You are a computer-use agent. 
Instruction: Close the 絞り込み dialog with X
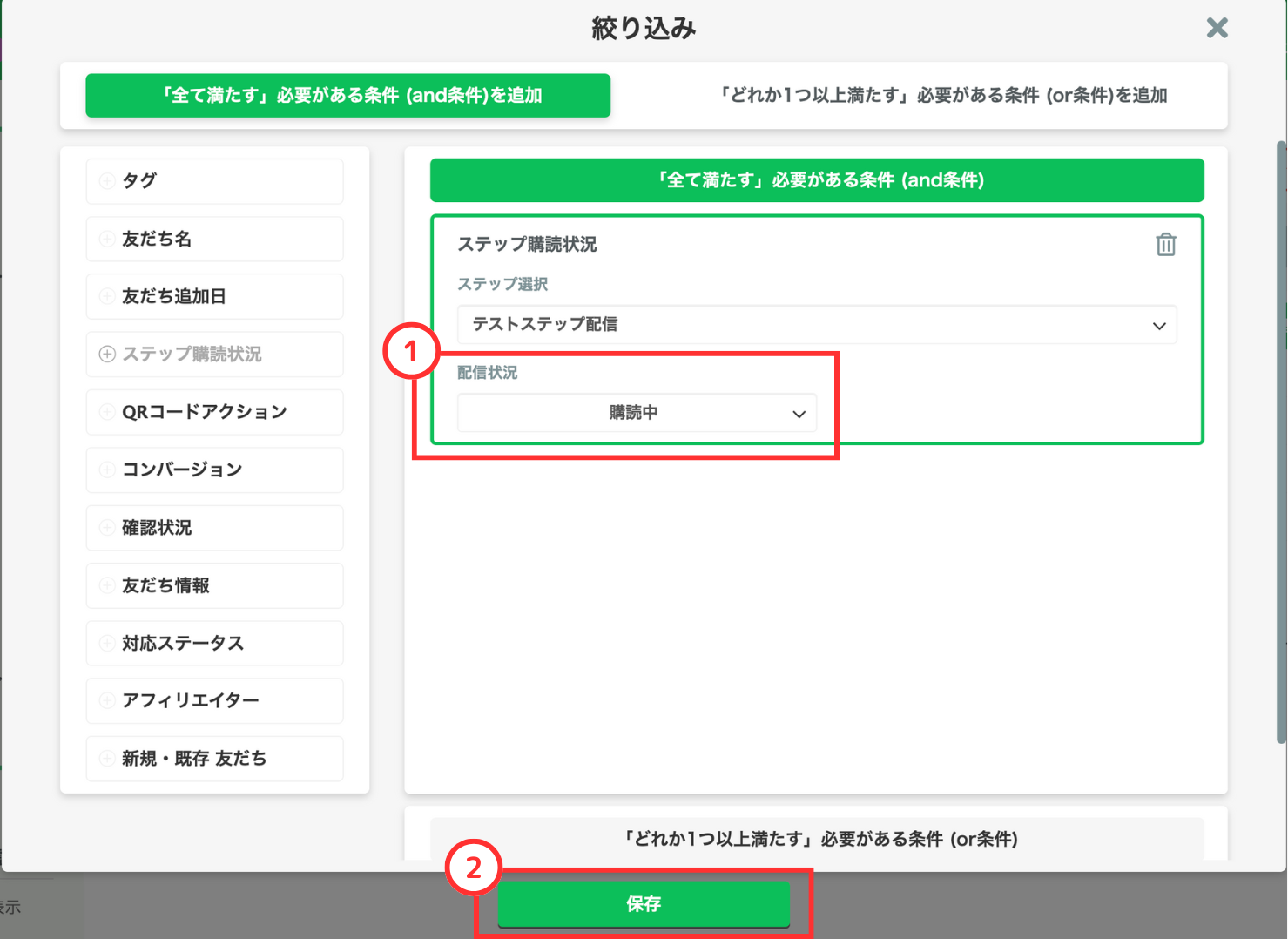tap(1217, 29)
